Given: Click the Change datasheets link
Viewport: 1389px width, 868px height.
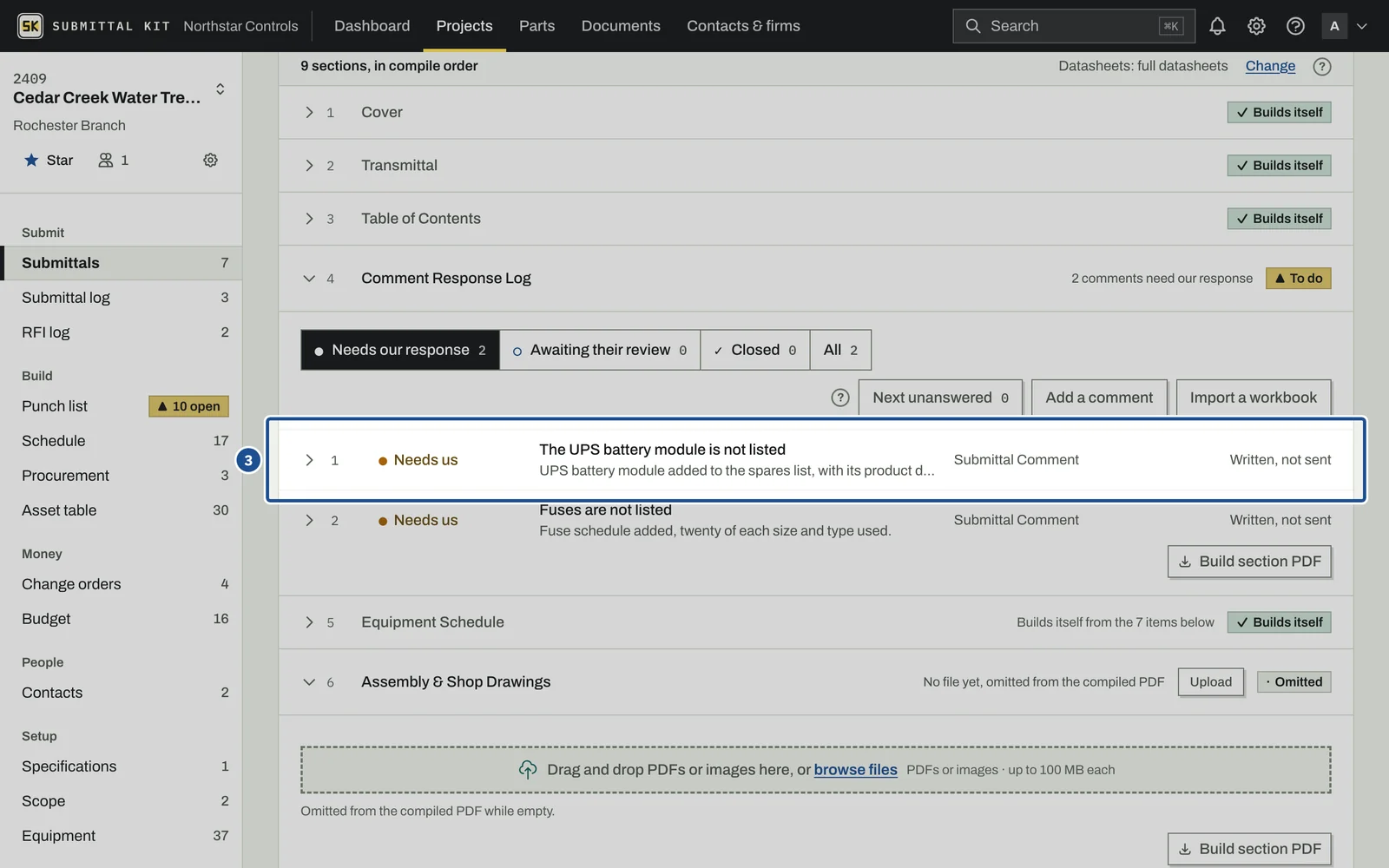Looking at the screenshot, I should point(1270,66).
